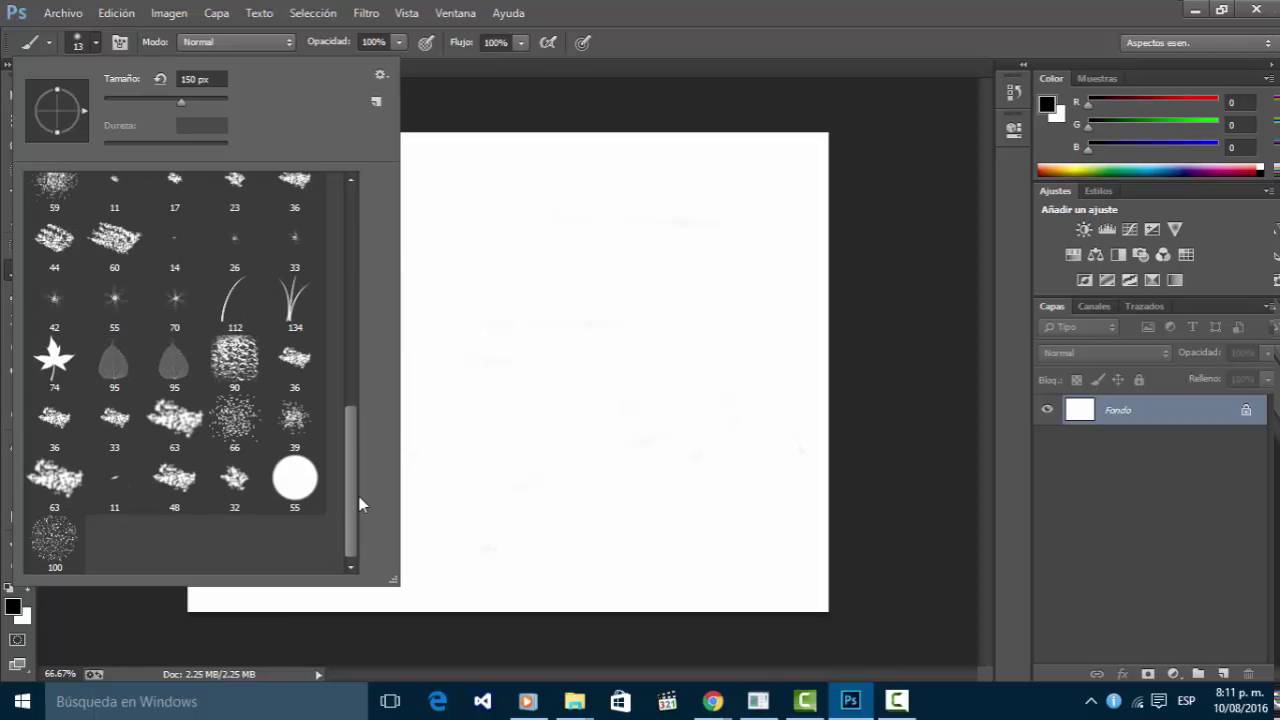Image resolution: width=1280 pixels, height=720 pixels.
Task: Pick the round hard brush 55
Action: click(295, 479)
